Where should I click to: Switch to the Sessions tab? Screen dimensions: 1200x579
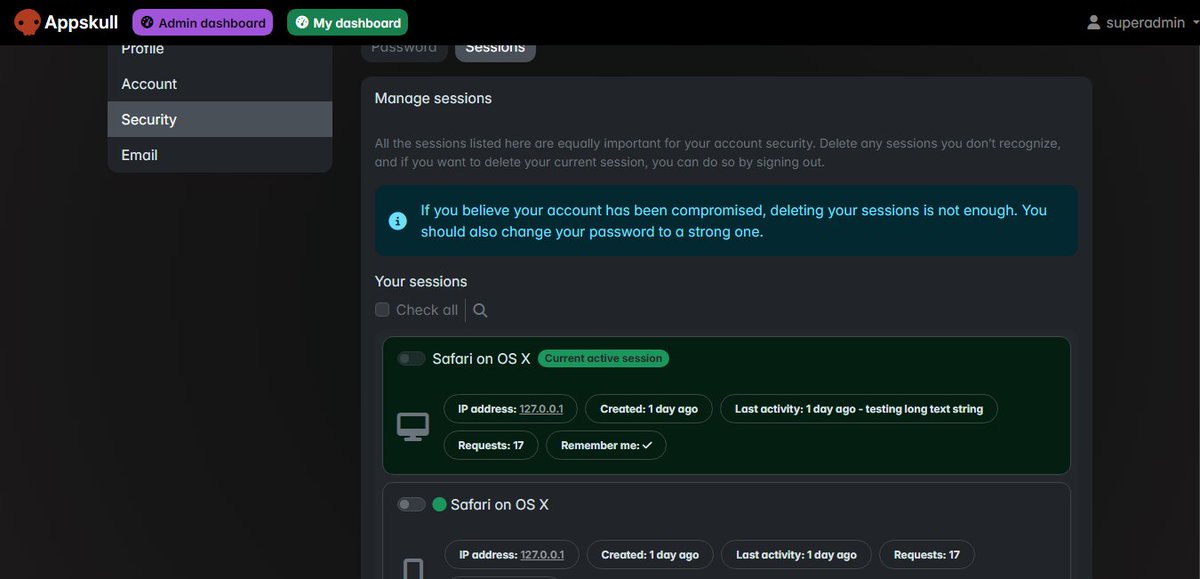pos(495,49)
